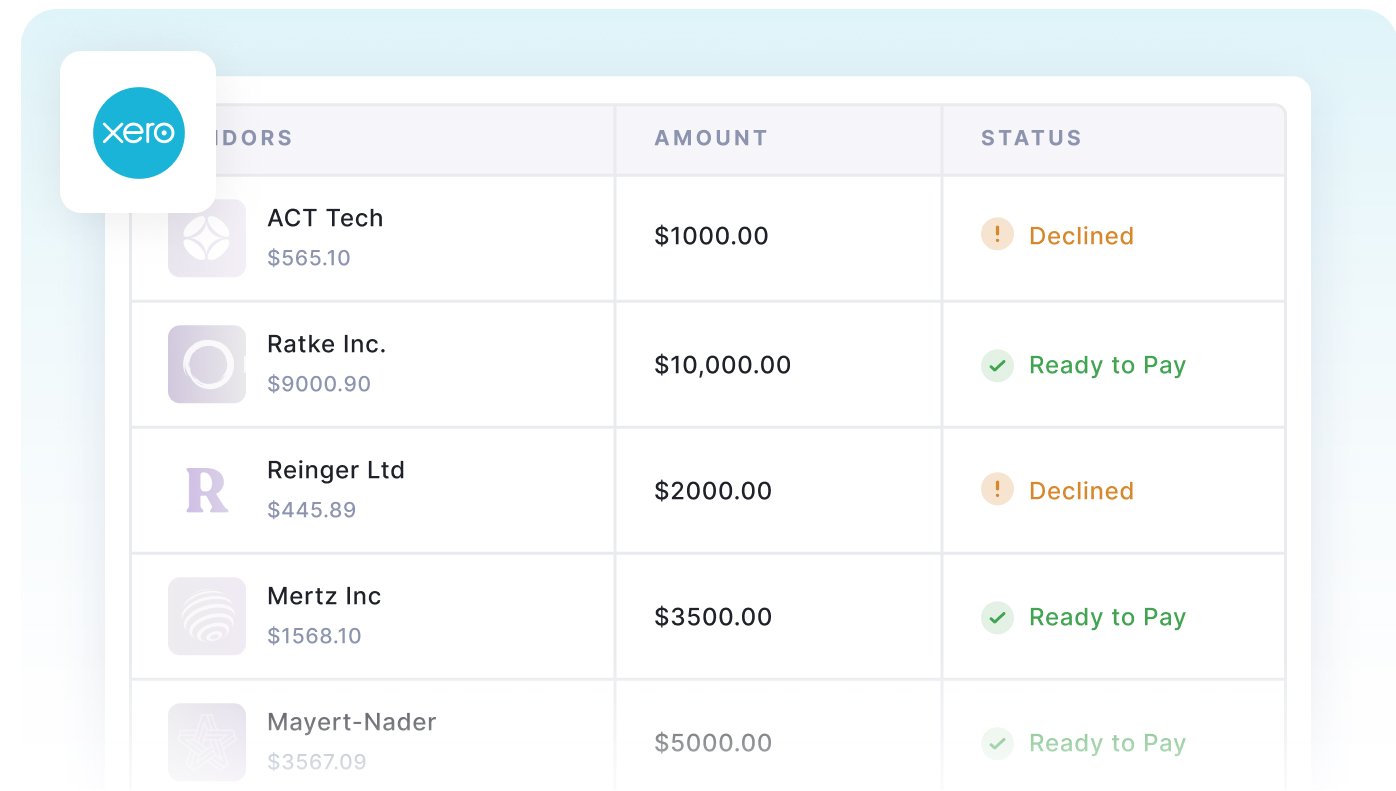The image size is (1396, 791).
Task: Click the ACT Tech declined warning icon
Action: pyautogui.click(x=997, y=236)
